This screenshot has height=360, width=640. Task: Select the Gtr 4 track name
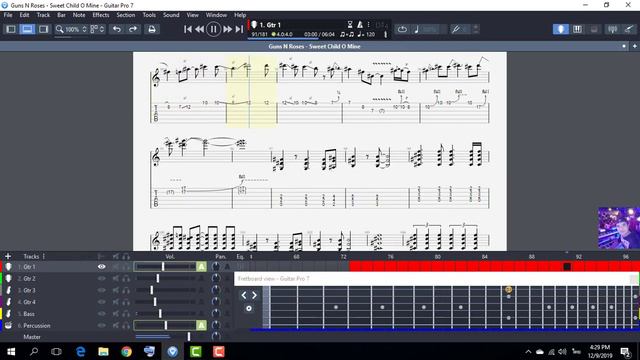tap(29, 302)
